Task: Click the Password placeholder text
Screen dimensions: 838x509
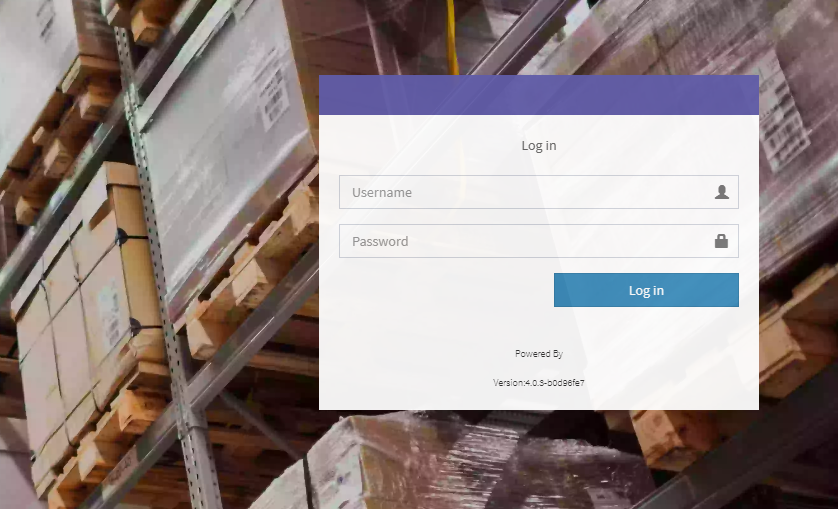Action: coord(380,242)
